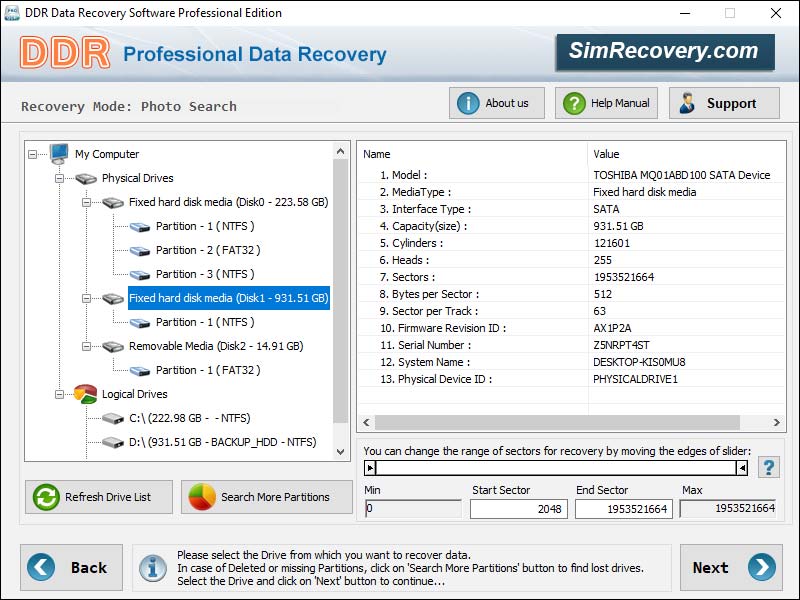Click the Firmware Revision ID value AX1P2A
The width and height of the screenshot is (800, 600).
point(612,328)
